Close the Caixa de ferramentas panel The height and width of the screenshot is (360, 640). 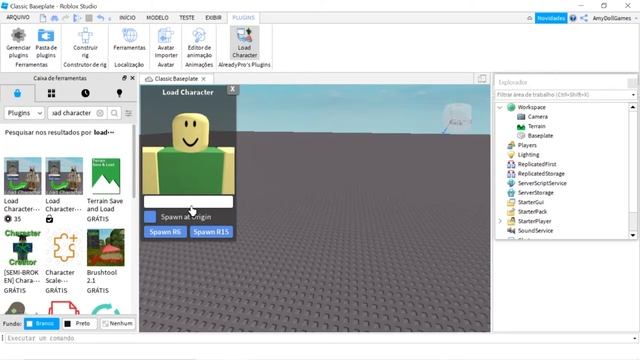(x=132, y=78)
